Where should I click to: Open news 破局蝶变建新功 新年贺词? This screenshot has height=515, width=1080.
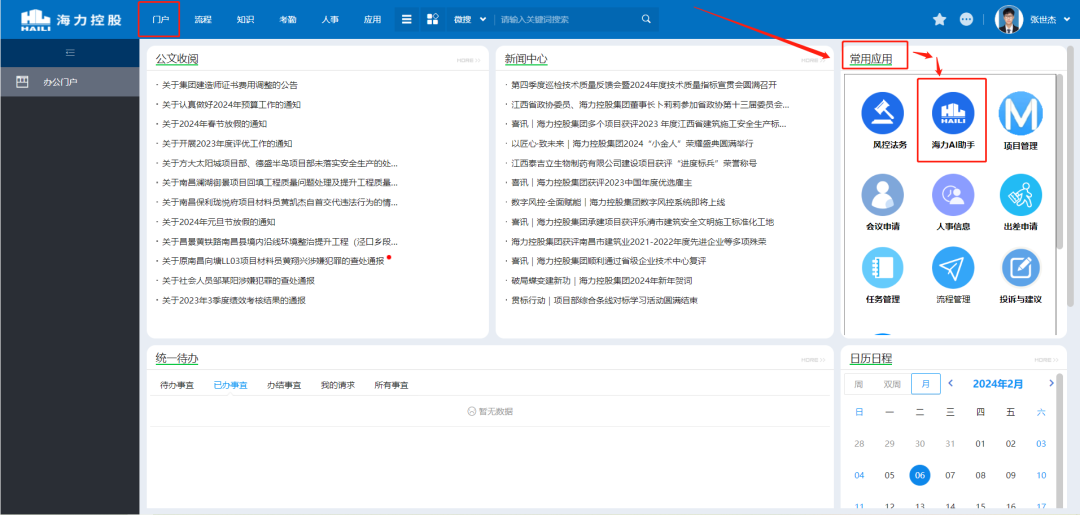tap(601, 281)
